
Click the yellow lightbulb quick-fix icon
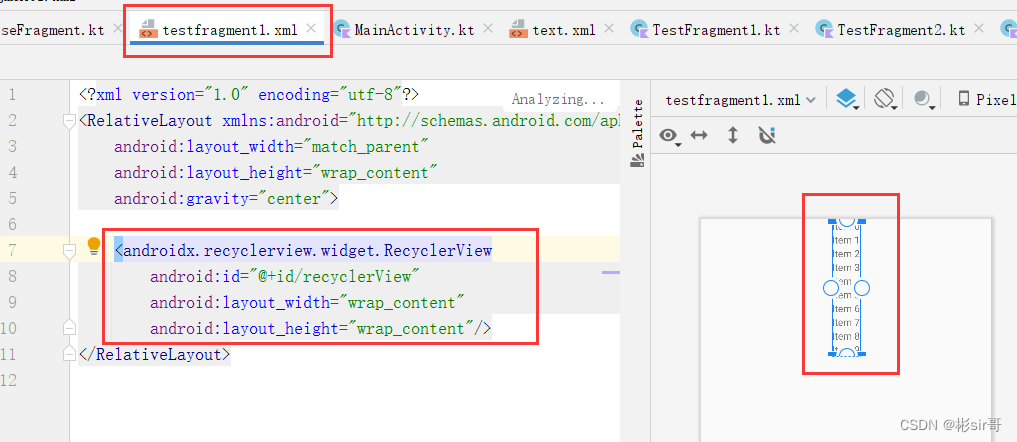coord(94,247)
